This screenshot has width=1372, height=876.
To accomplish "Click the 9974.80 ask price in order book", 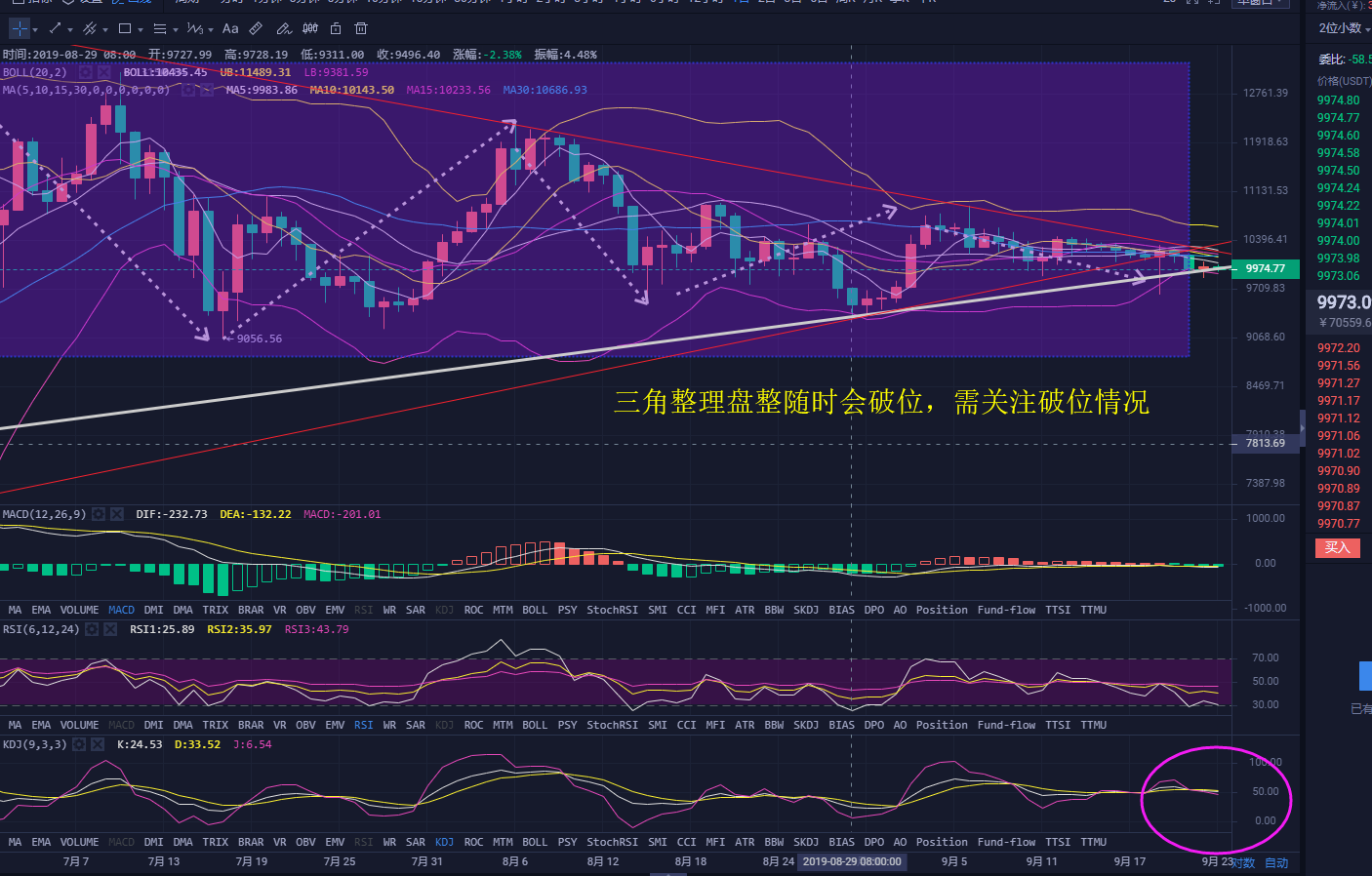I will [x=1338, y=100].
